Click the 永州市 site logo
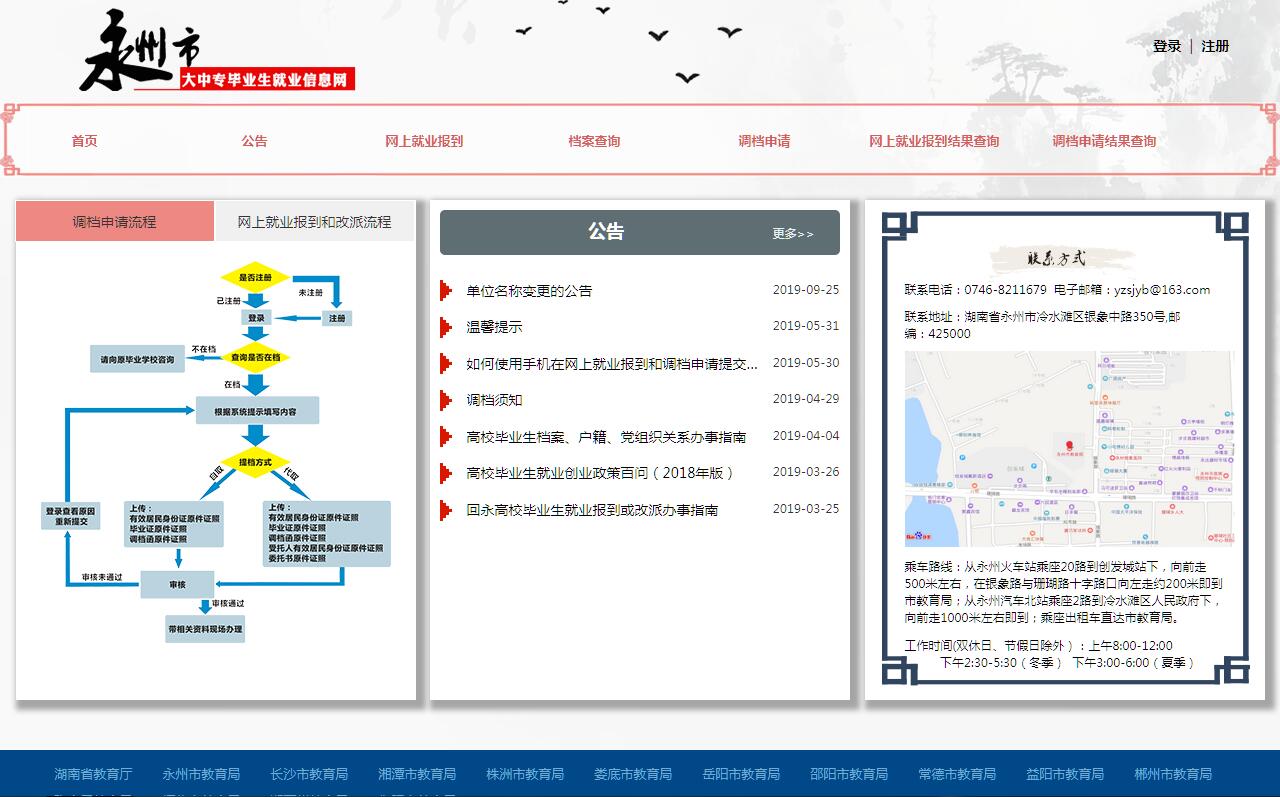1280x797 pixels. point(217,53)
